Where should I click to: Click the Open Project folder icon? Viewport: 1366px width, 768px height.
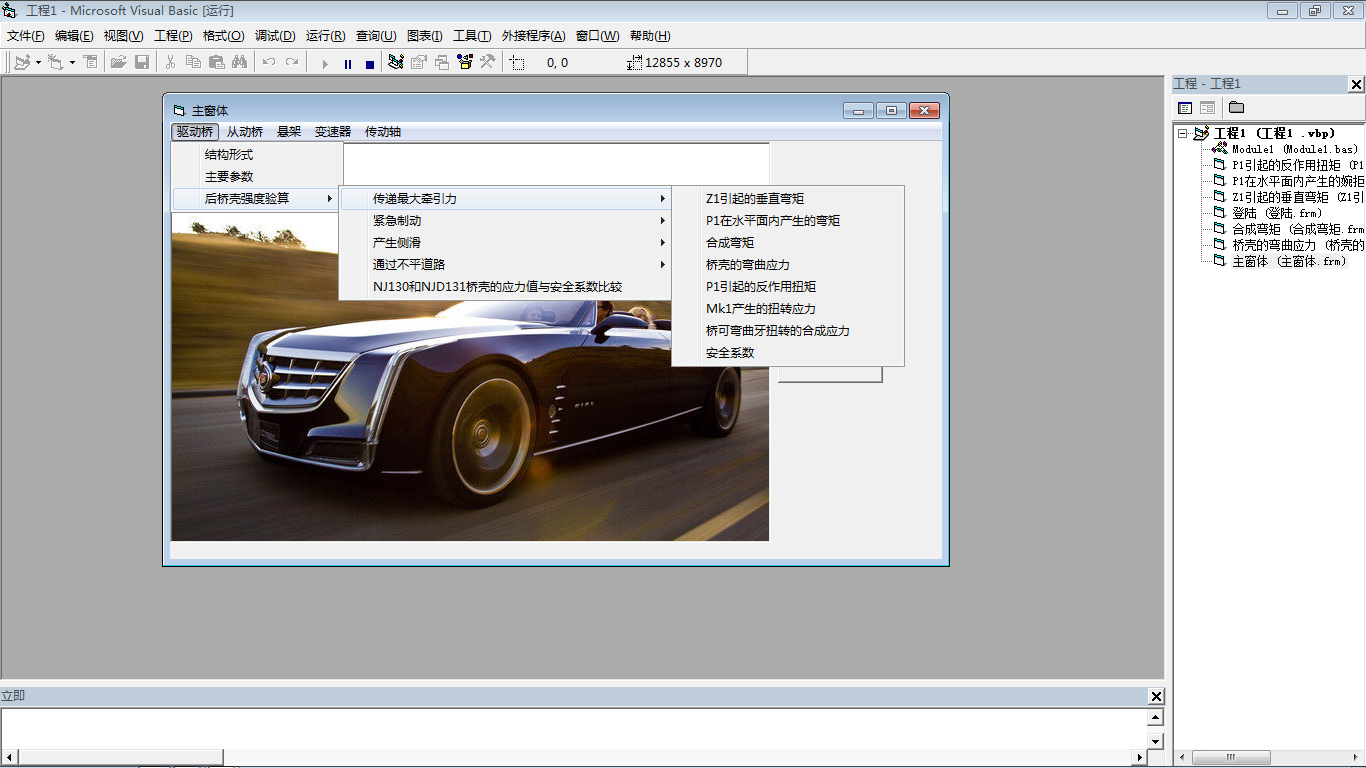click(118, 62)
